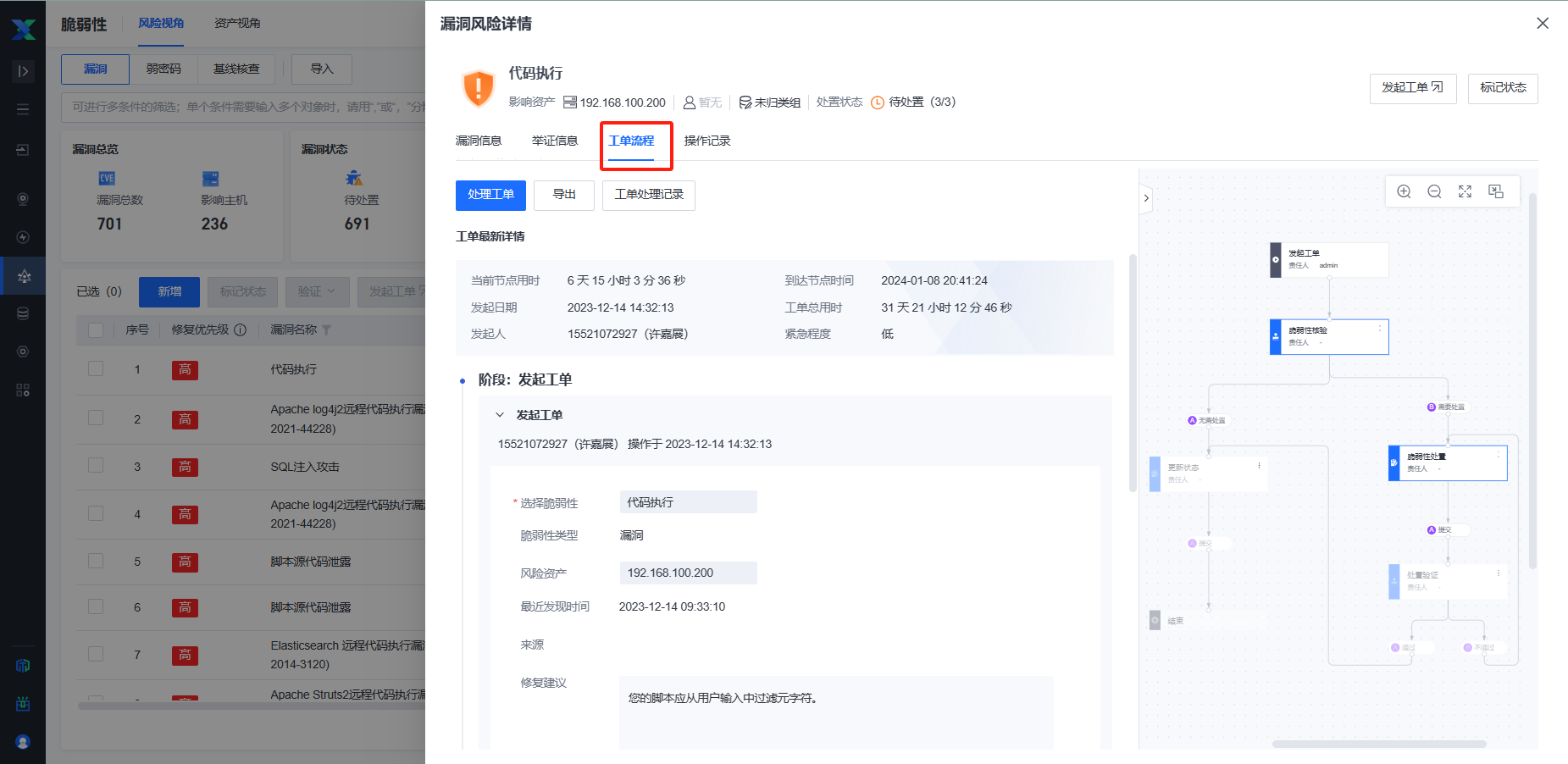
Task: Select the checkbox for row 3 SQL注入攻击
Action: coord(96,466)
